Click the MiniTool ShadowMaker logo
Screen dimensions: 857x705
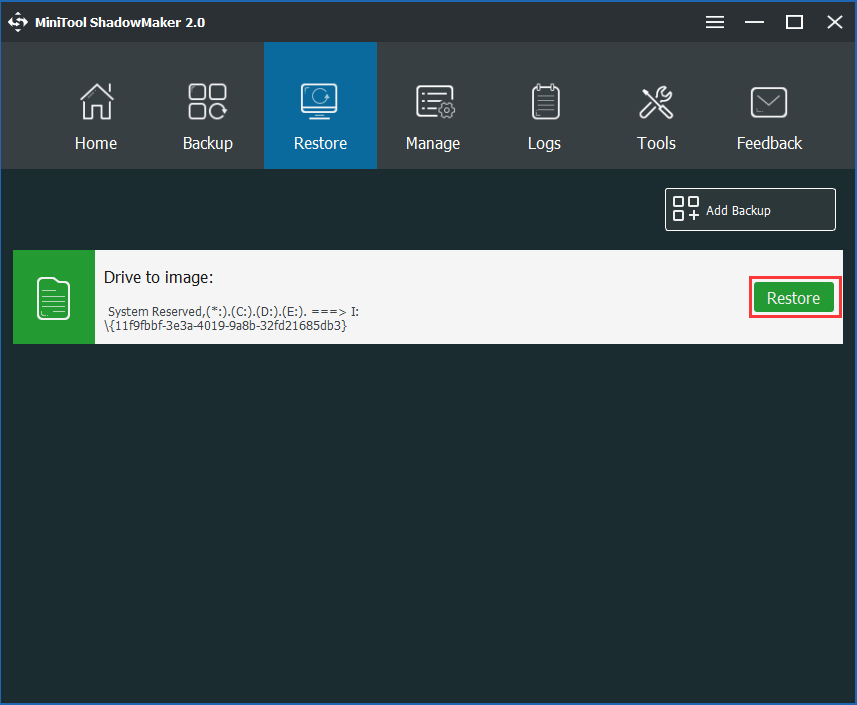tap(17, 21)
